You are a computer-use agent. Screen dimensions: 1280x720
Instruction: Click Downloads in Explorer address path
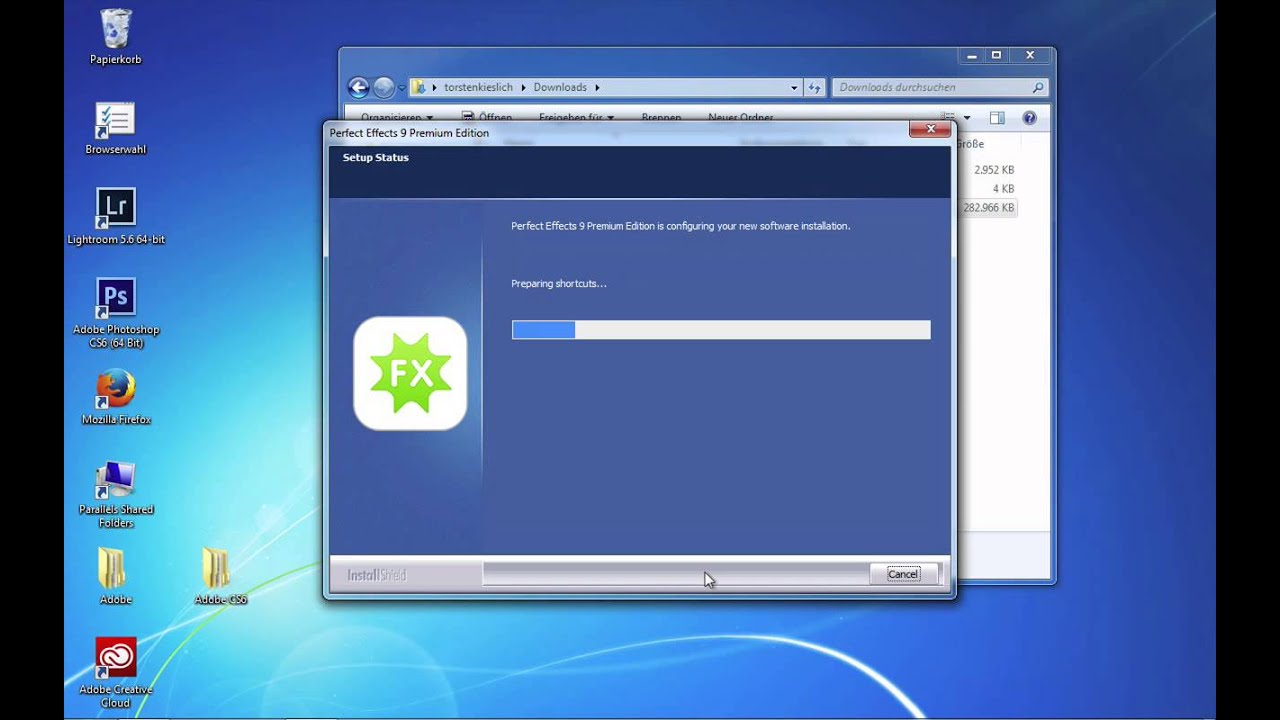click(x=560, y=88)
